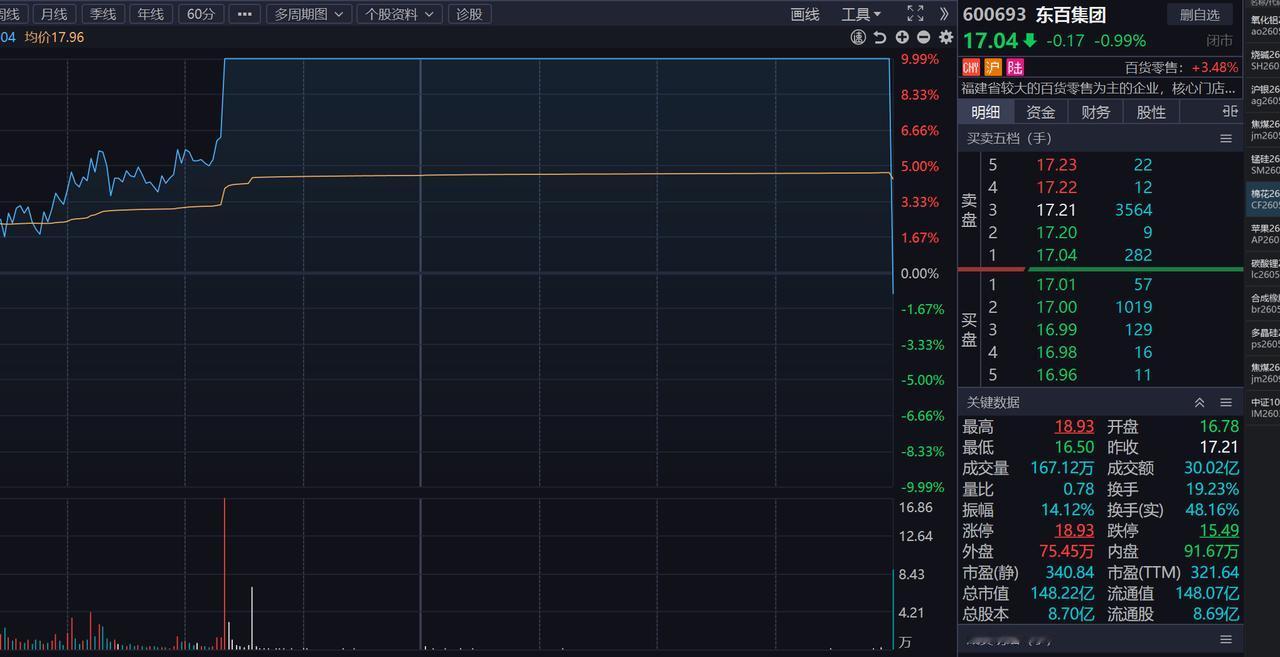Open the 关键数据 section menu icon

pyautogui.click(x=1226, y=402)
